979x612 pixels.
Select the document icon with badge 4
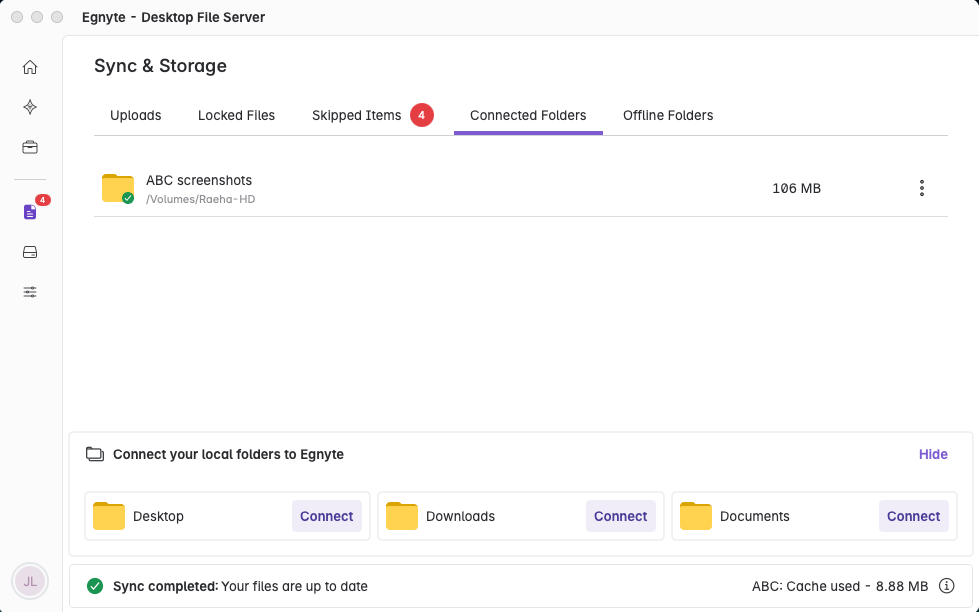[x=30, y=212]
